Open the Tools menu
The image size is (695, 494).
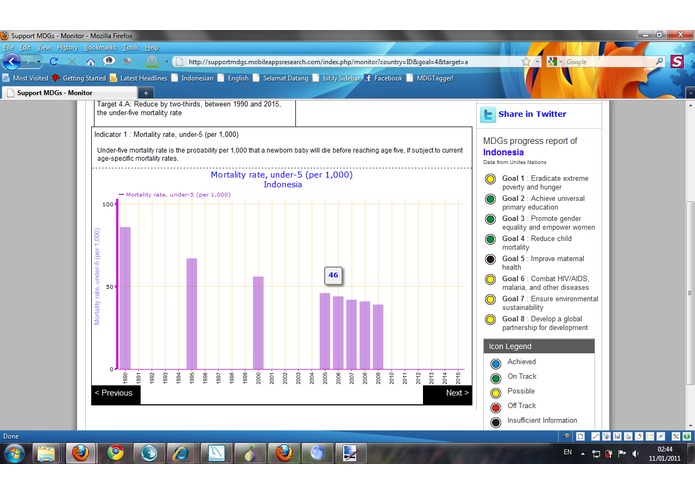(131, 47)
